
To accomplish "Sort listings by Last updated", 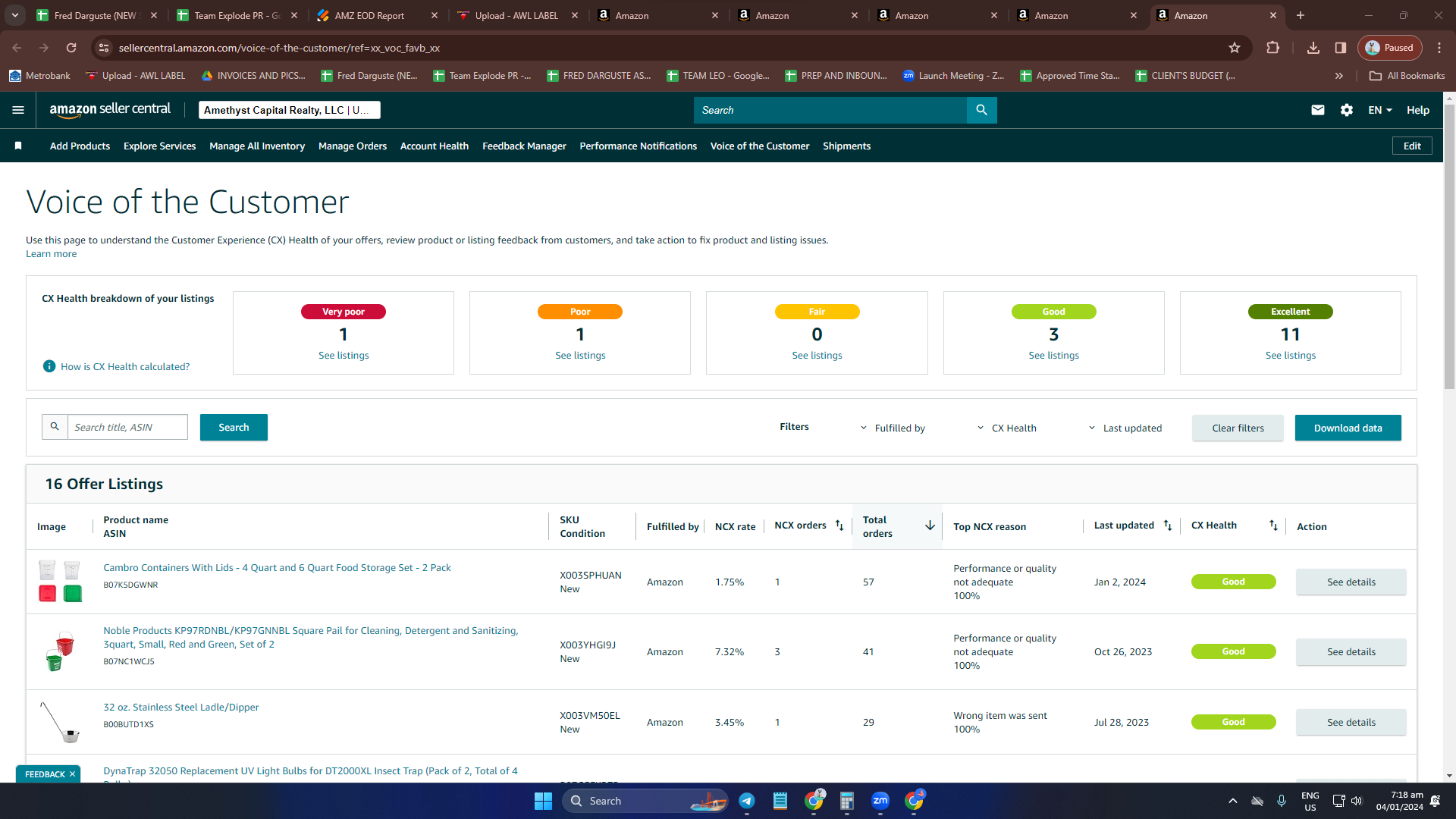I will (1168, 526).
